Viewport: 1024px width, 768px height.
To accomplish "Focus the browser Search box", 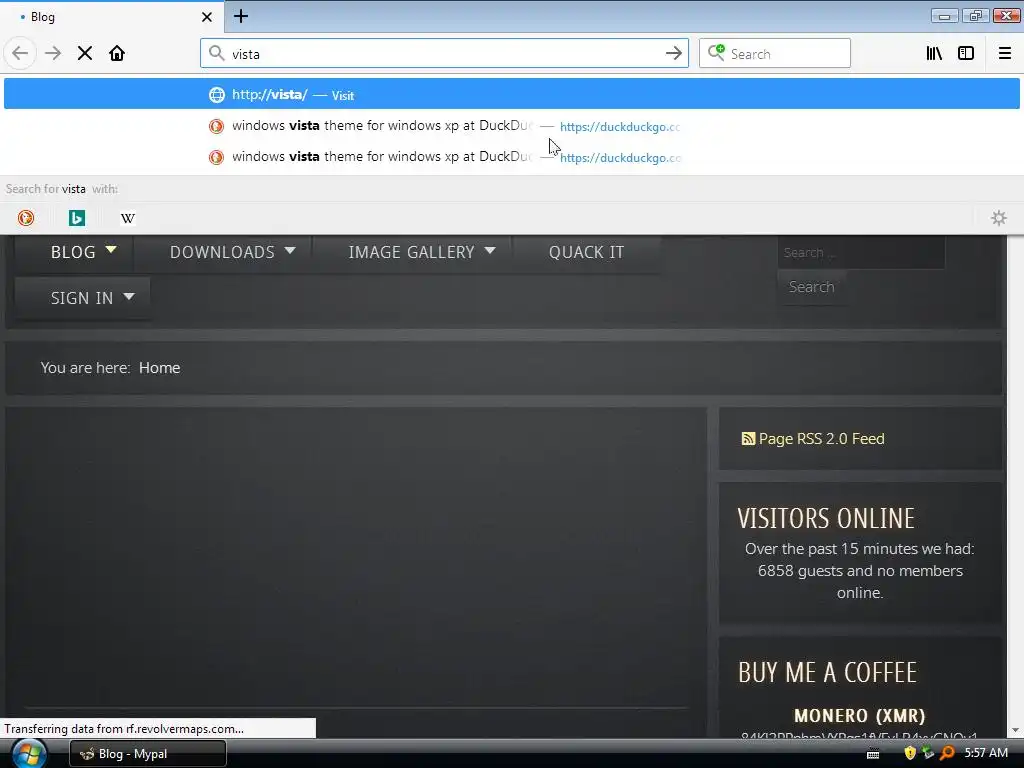I will coord(775,54).
